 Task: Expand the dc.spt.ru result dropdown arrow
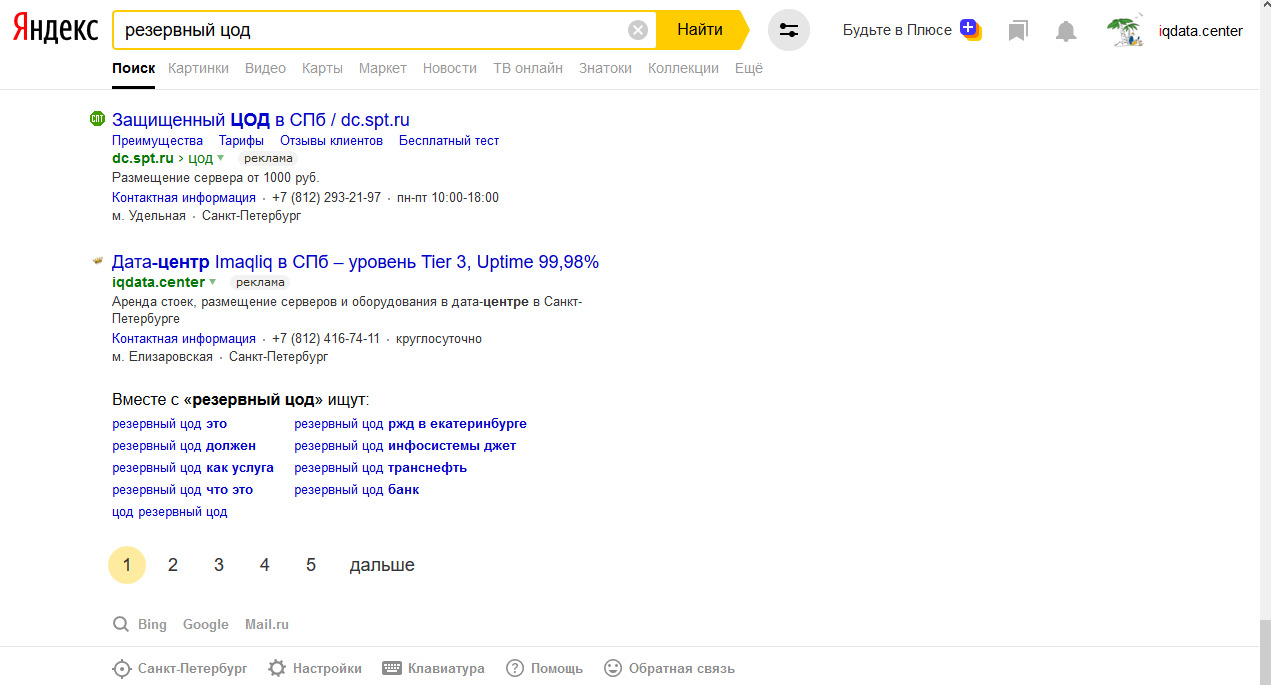pos(220,158)
